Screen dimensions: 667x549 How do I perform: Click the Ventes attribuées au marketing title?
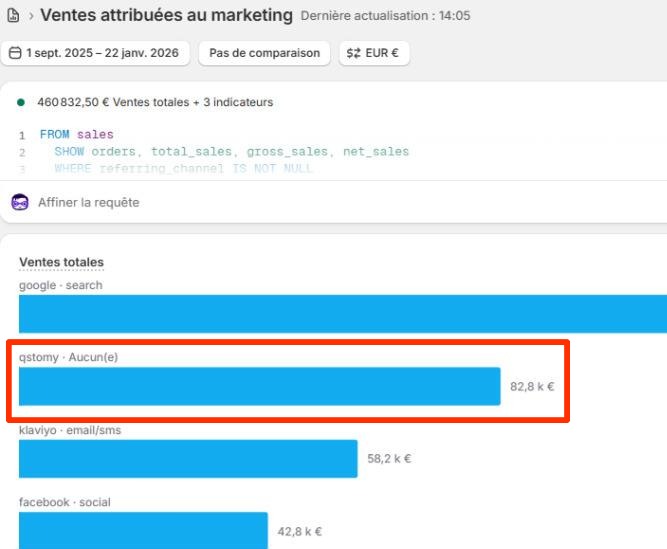click(x=166, y=15)
